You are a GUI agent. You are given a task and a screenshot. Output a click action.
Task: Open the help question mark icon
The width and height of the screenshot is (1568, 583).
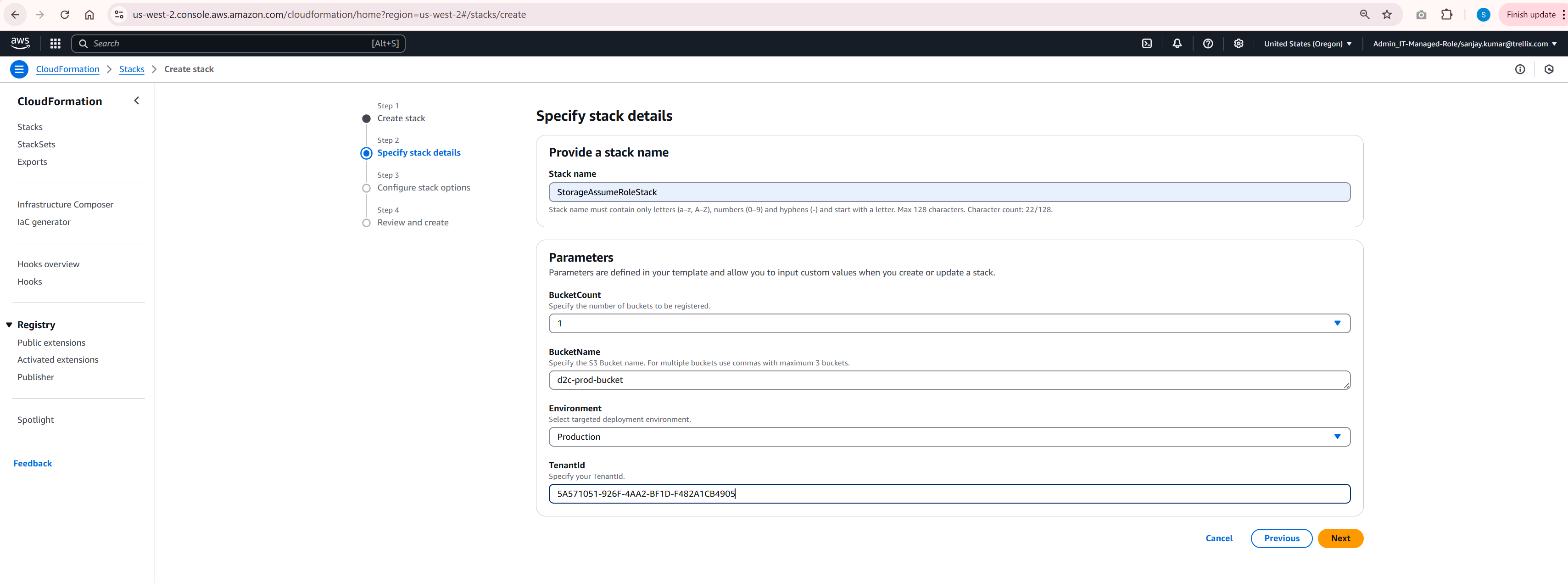[x=1208, y=43]
